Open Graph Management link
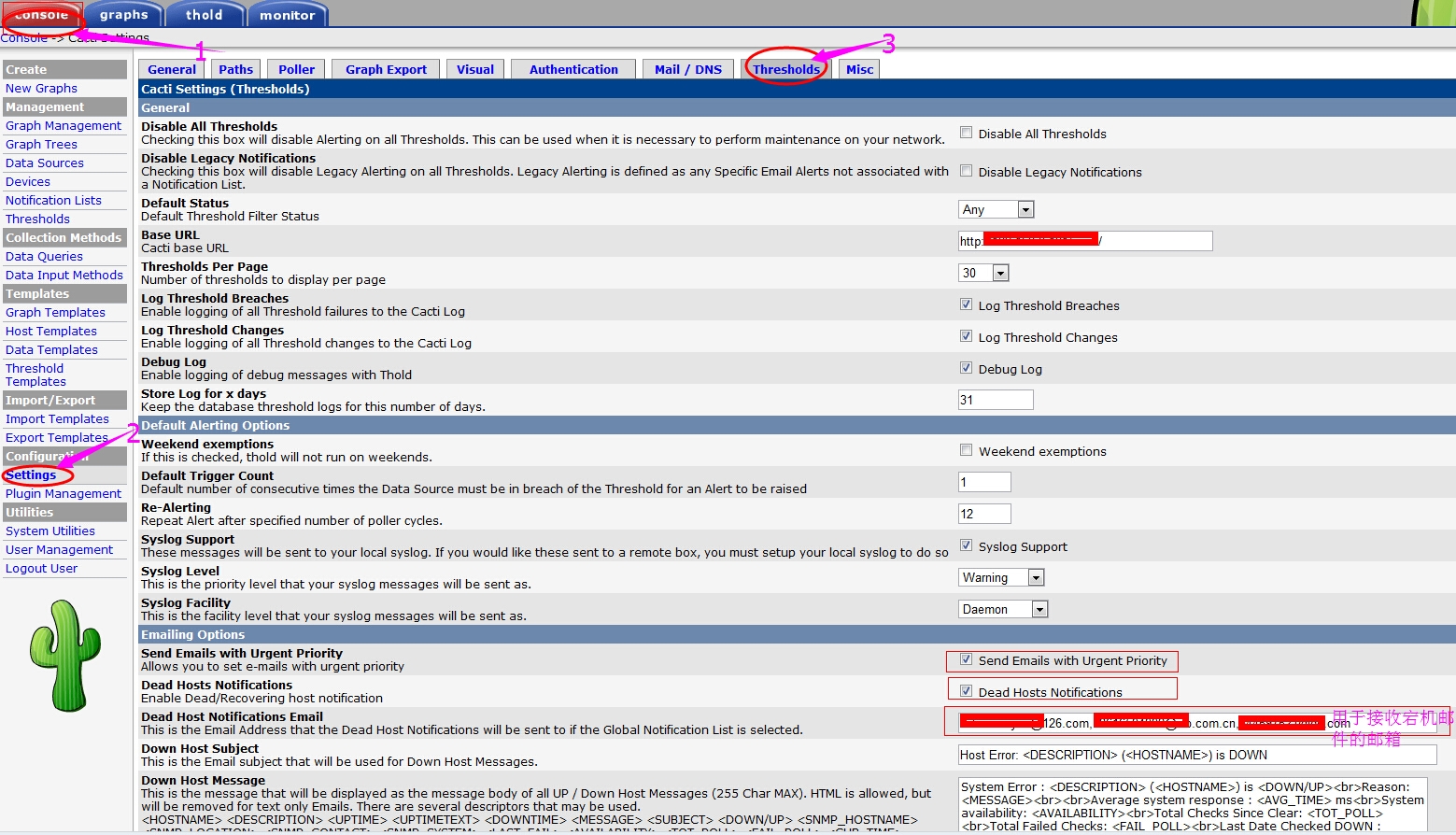This screenshot has height=835, width=1456. [64, 125]
